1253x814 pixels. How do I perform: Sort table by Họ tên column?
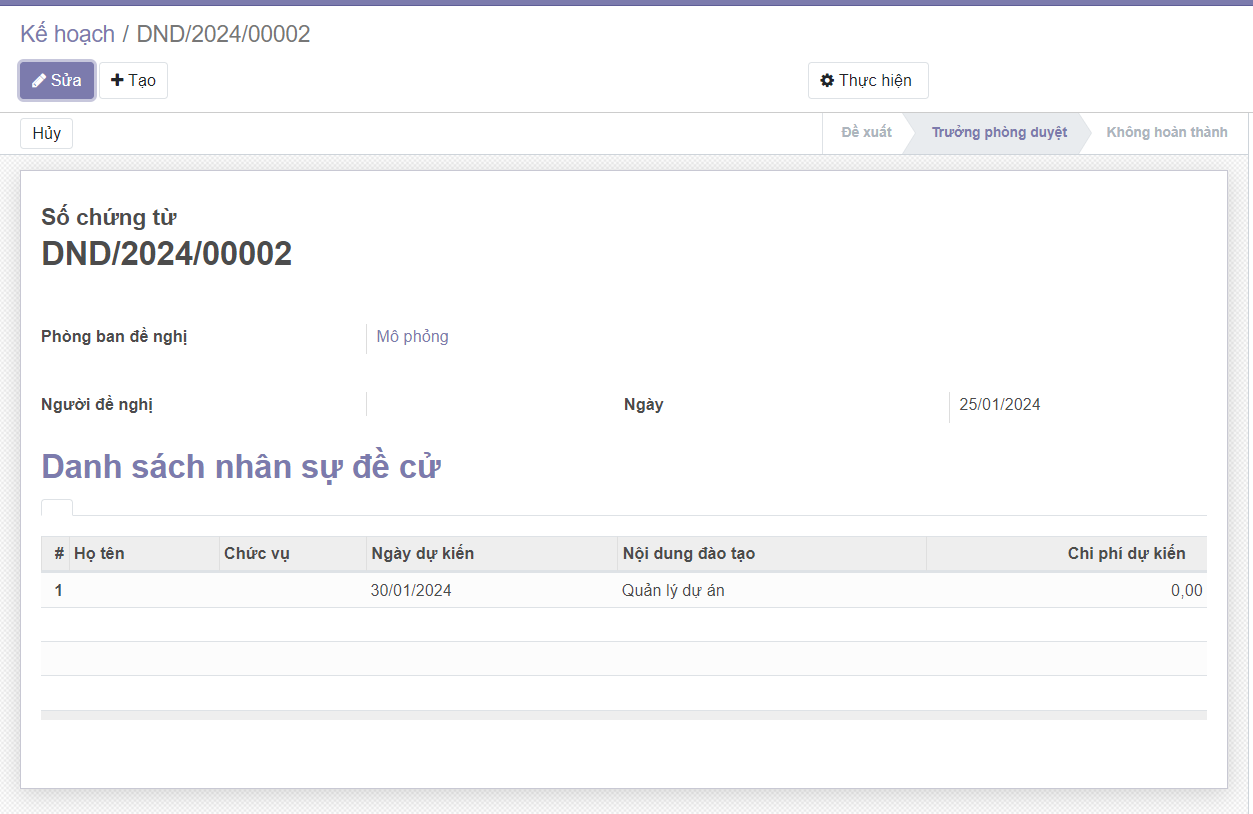(x=99, y=554)
